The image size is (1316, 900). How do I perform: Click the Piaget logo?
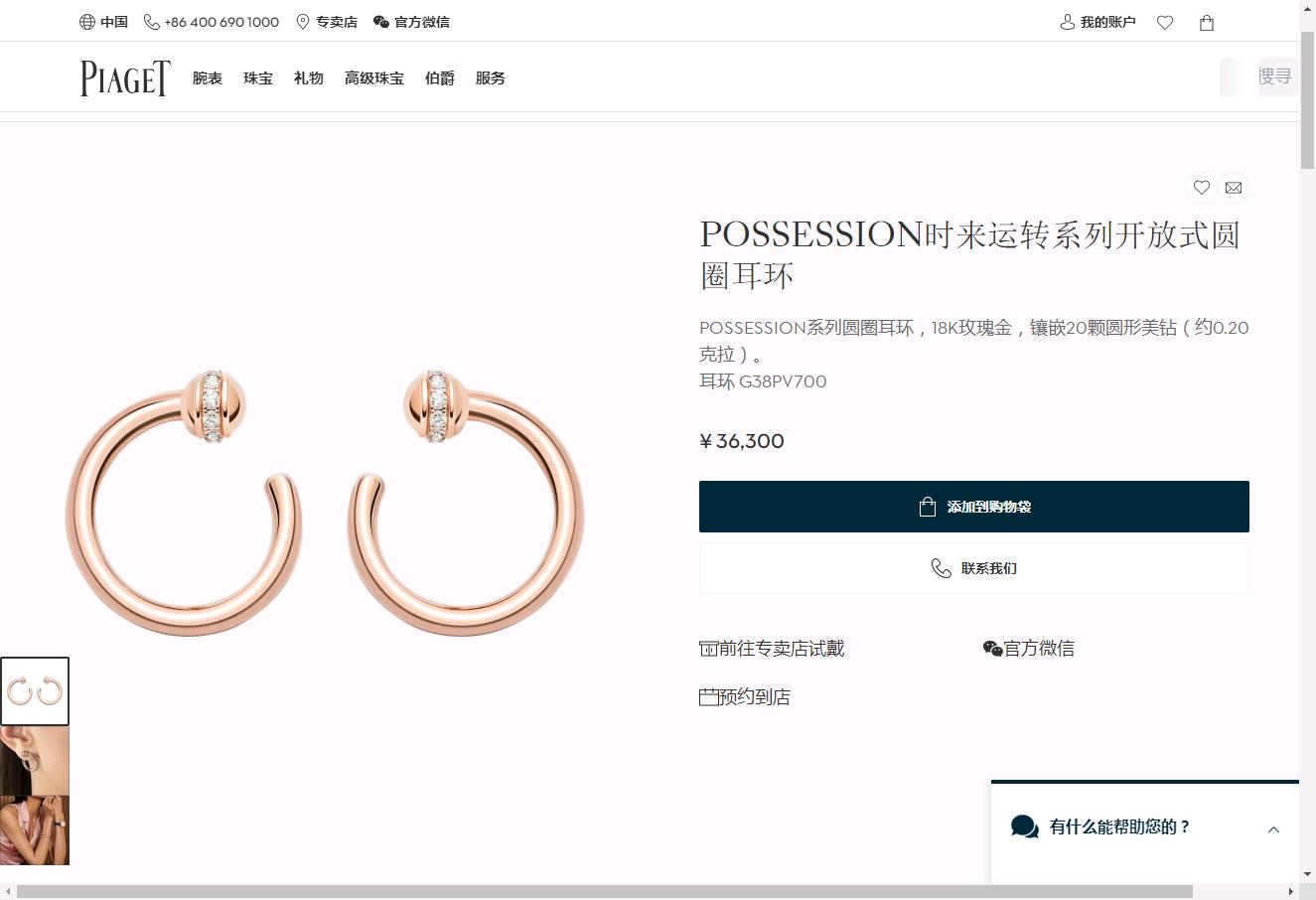tap(125, 77)
